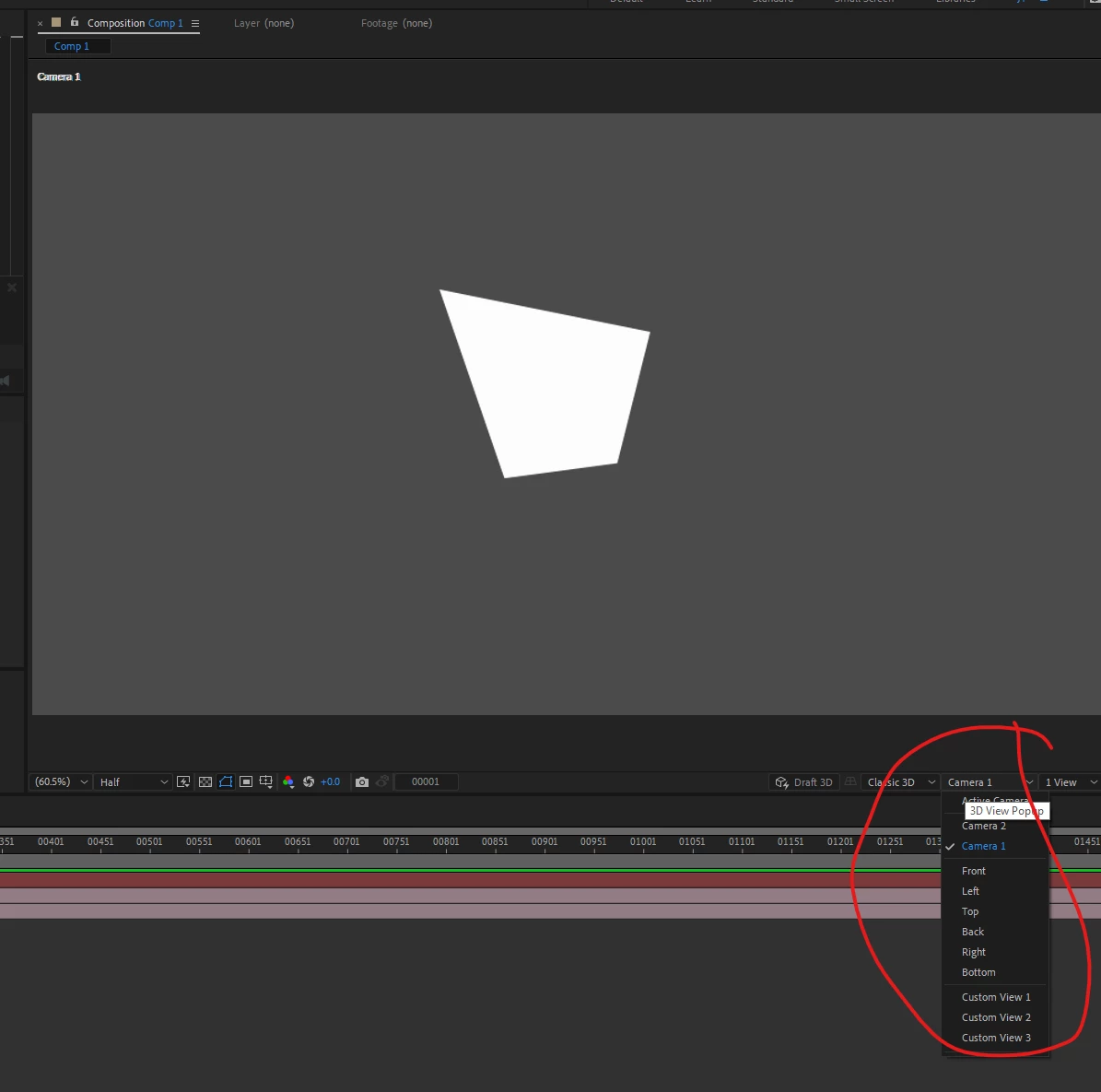Select Custom View 1 entry
The height and width of the screenshot is (1092, 1101).
coord(995,997)
